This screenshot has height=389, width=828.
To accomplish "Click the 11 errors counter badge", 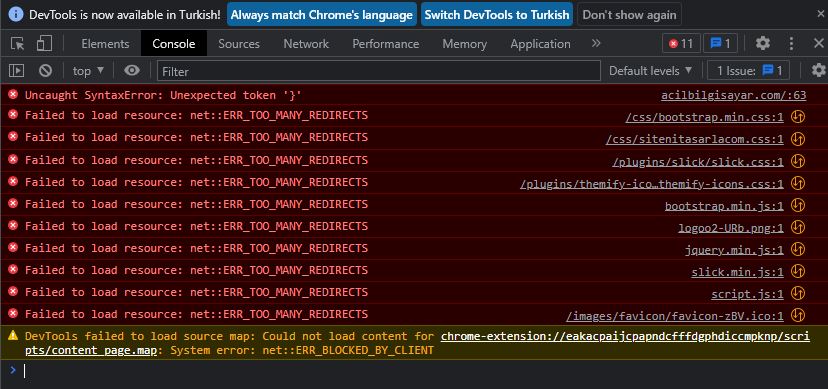I will tap(681, 44).
